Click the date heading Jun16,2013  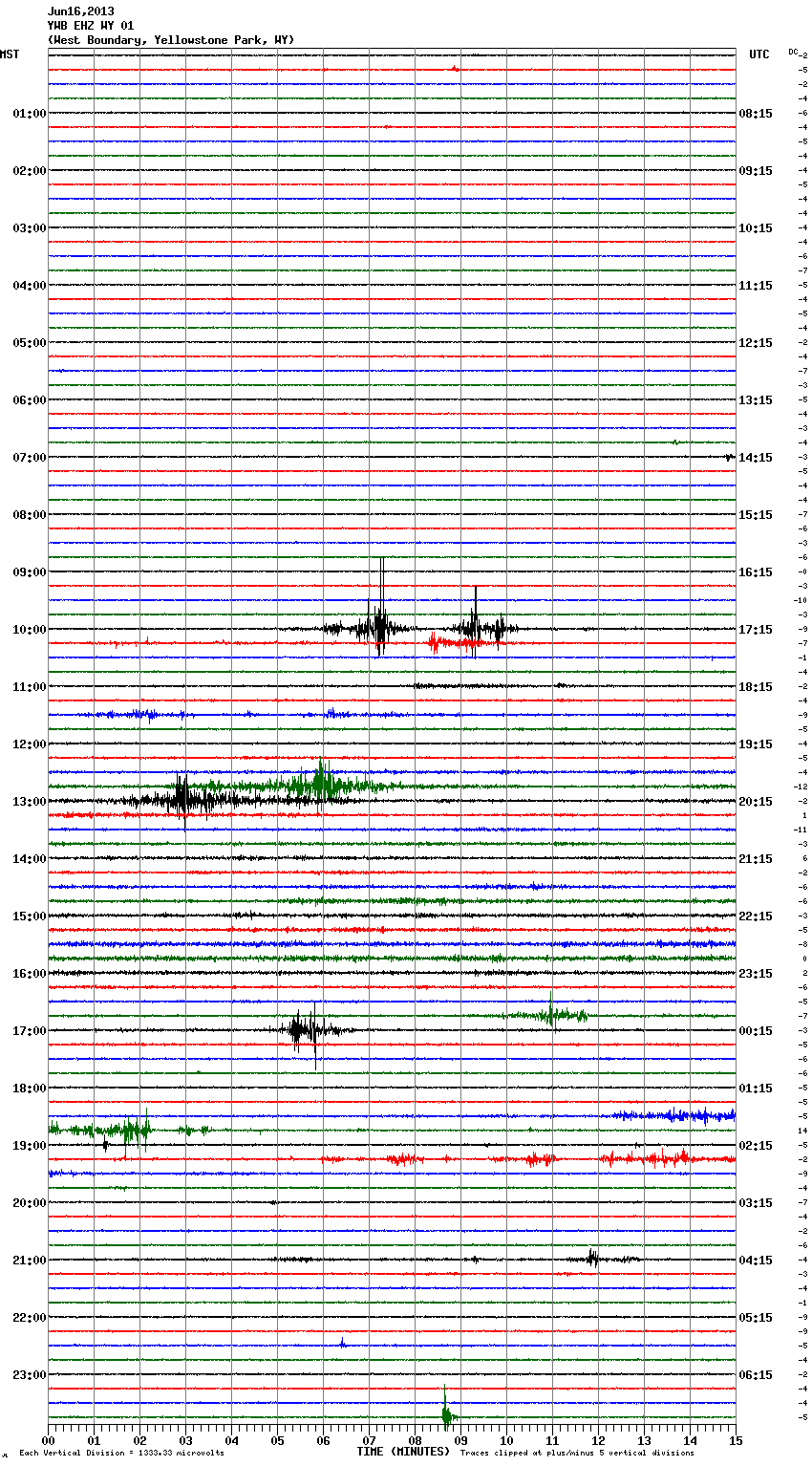[80, 11]
